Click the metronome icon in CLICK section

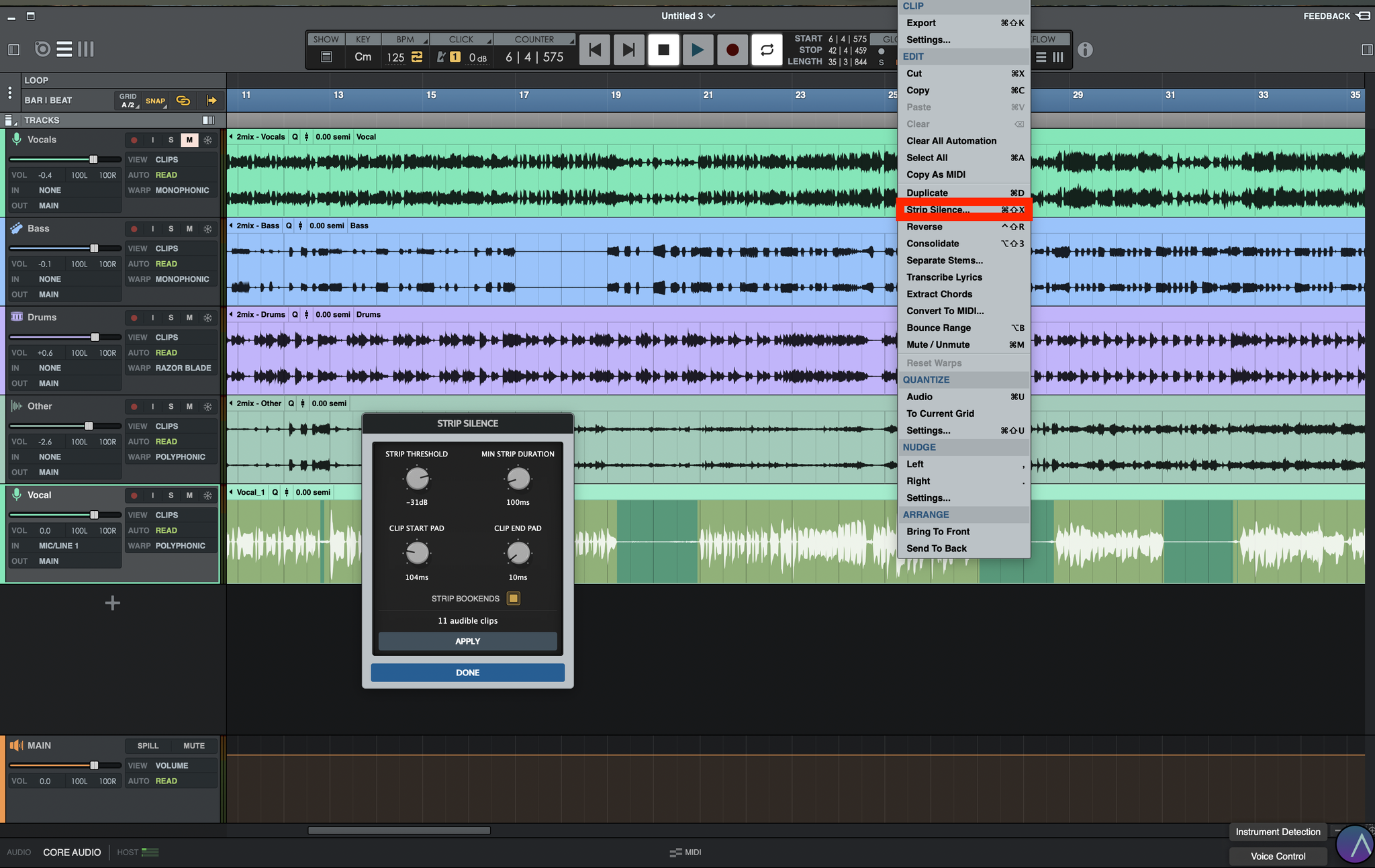click(440, 57)
